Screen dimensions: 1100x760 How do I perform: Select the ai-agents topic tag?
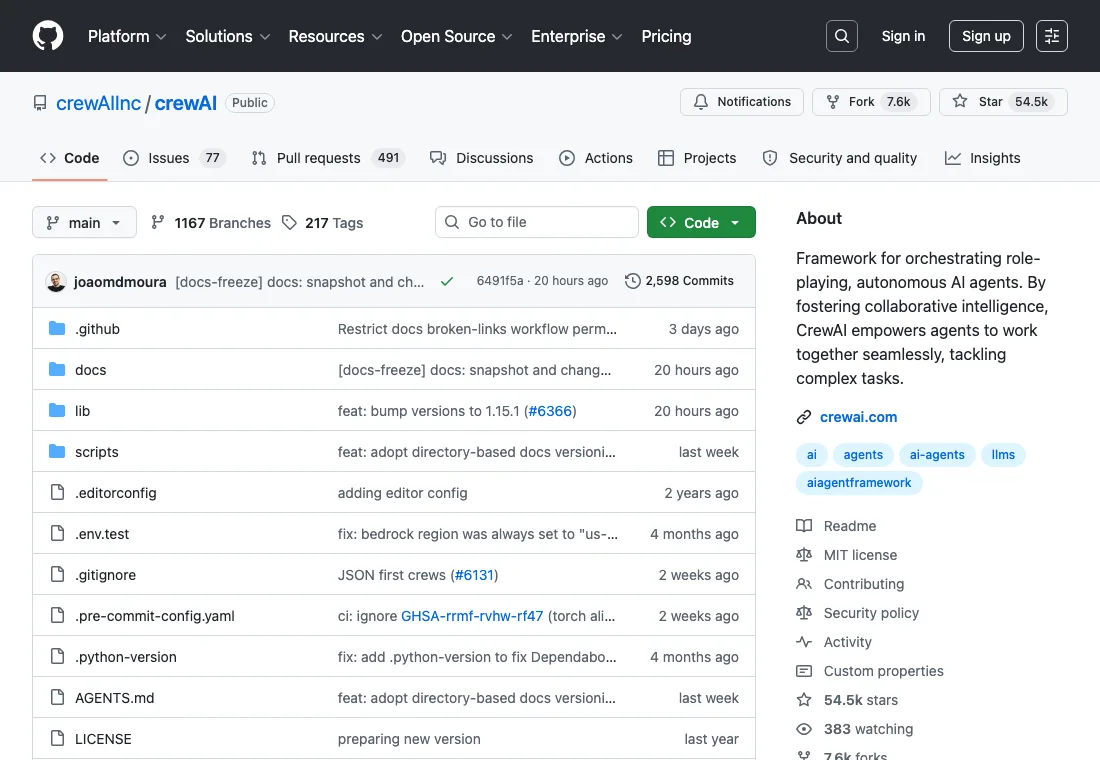[x=937, y=455]
